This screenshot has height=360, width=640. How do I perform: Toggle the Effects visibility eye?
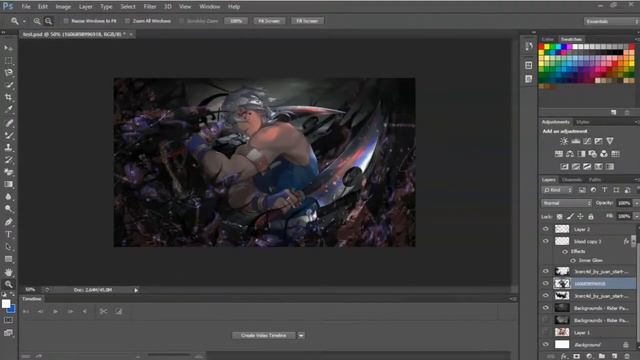565,252
